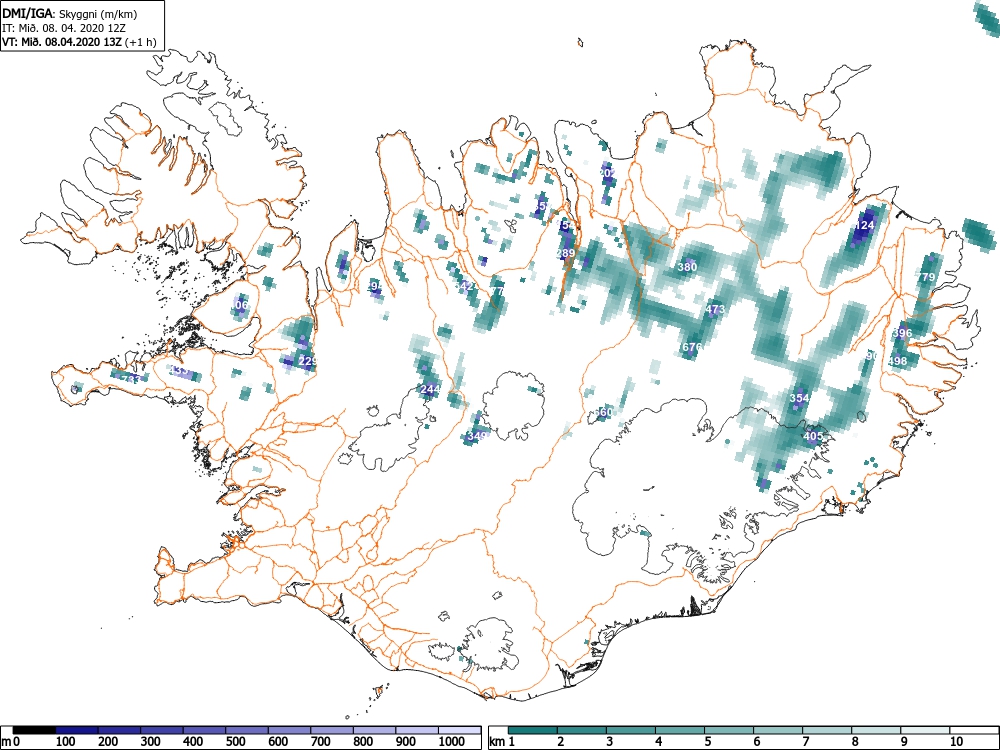Click the '342' visibility value on the map
The image size is (1000, 750).
464,286
